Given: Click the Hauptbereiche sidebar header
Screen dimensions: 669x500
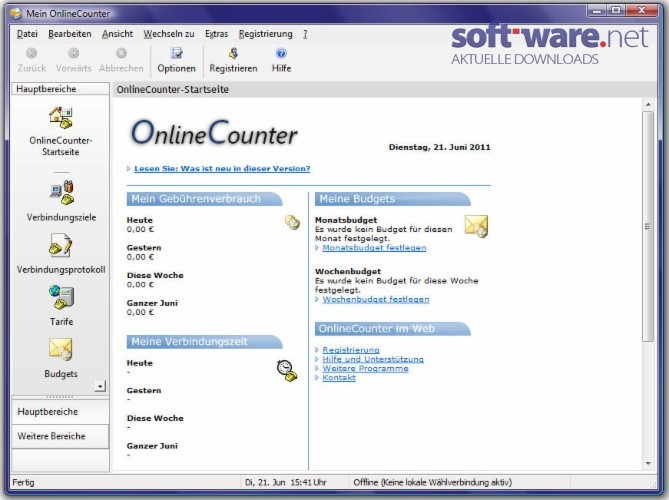Looking at the screenshot, I should pyautogui.click(x=60, y=89).
